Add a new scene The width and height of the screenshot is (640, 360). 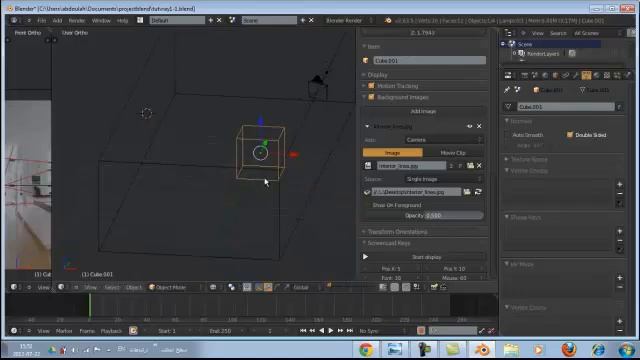click(303, 20)
